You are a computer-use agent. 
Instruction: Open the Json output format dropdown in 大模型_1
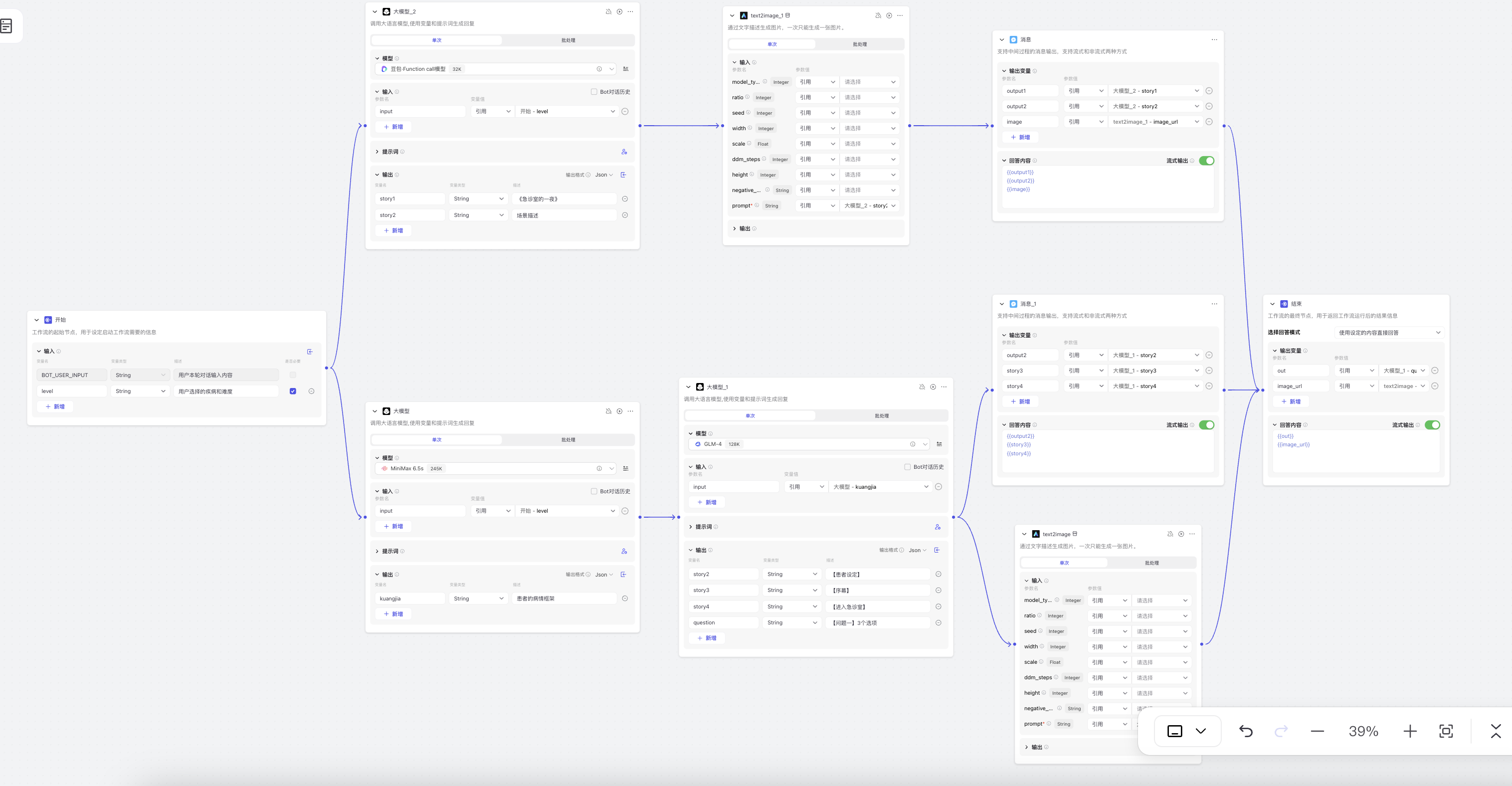[x=918, y=551]
